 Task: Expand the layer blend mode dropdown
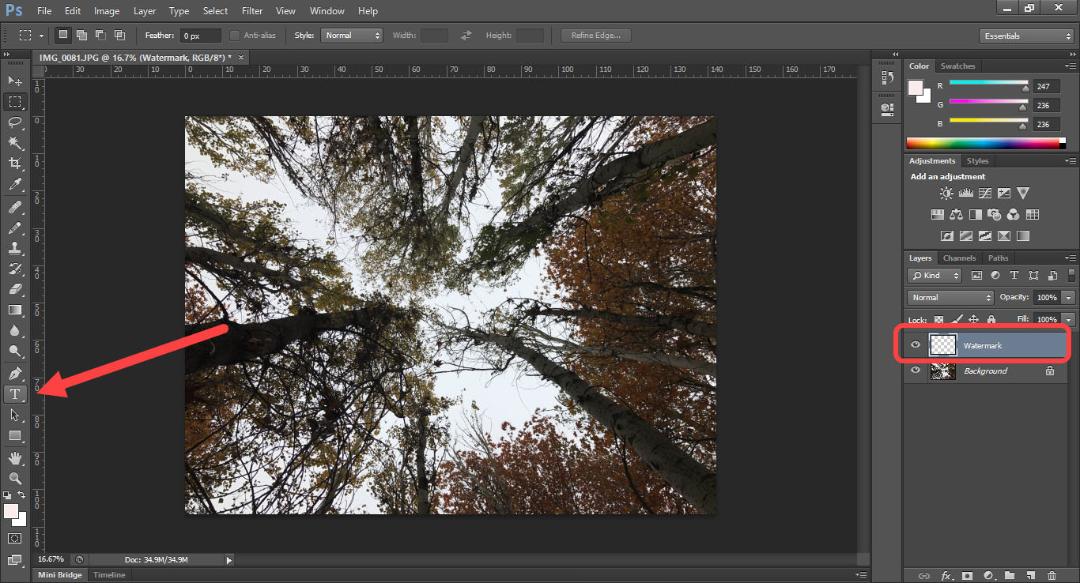[951, 298]
